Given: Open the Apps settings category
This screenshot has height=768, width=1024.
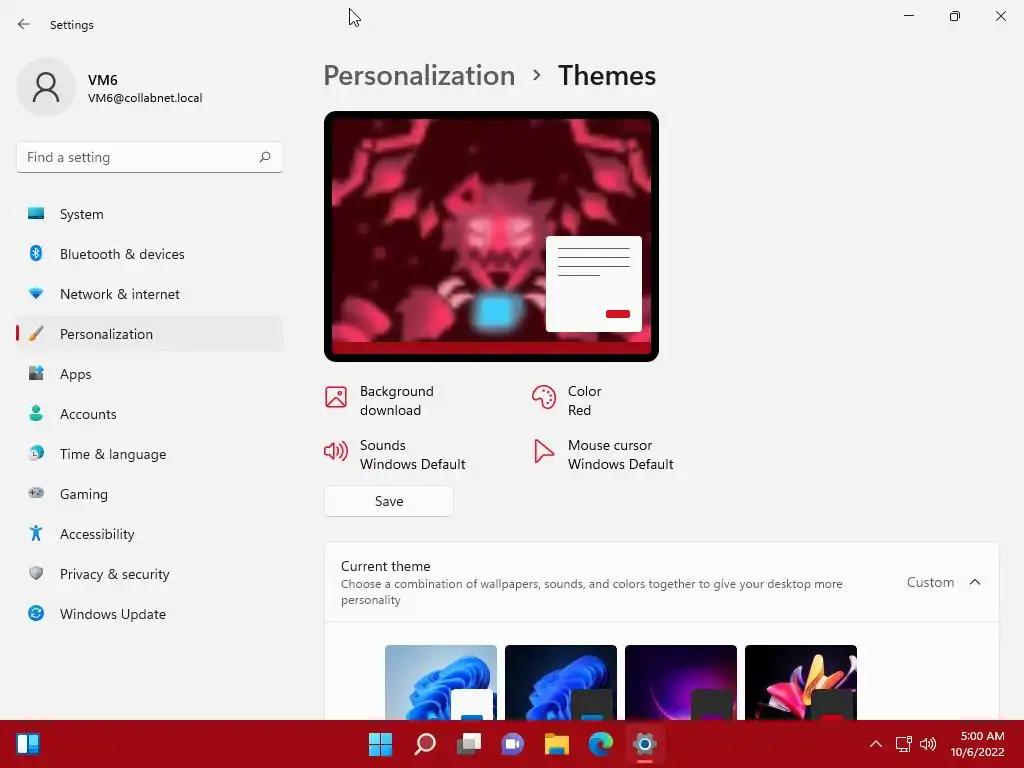Looking at the screenshot, I should (x=150, y=374).
